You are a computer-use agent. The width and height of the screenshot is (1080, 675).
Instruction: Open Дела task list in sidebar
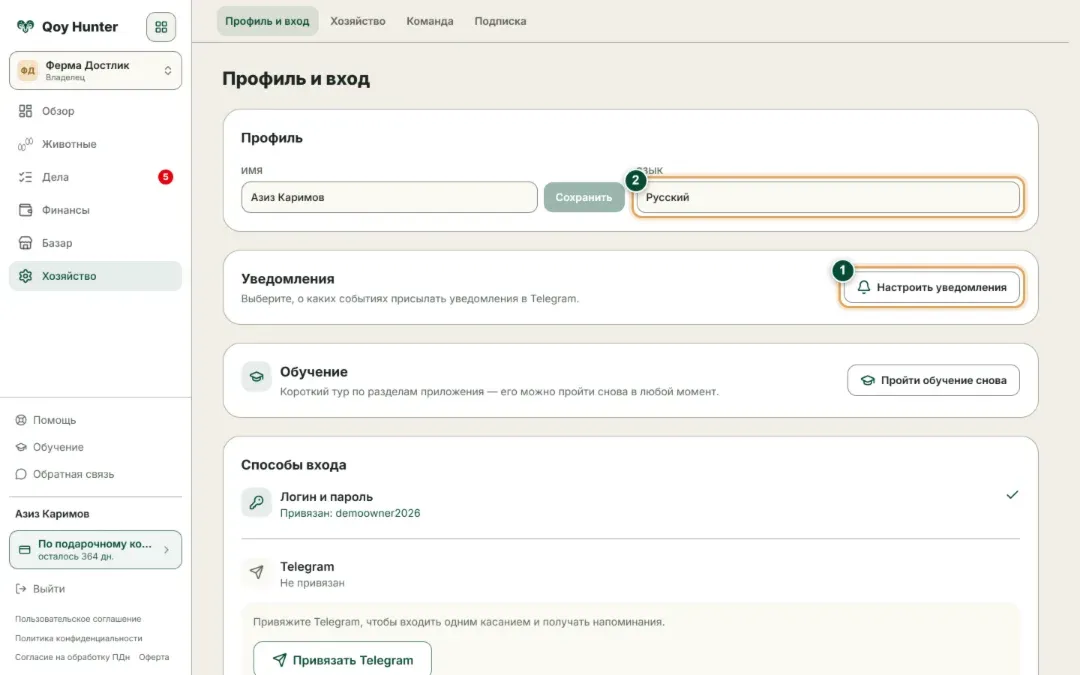coord(95,177)
